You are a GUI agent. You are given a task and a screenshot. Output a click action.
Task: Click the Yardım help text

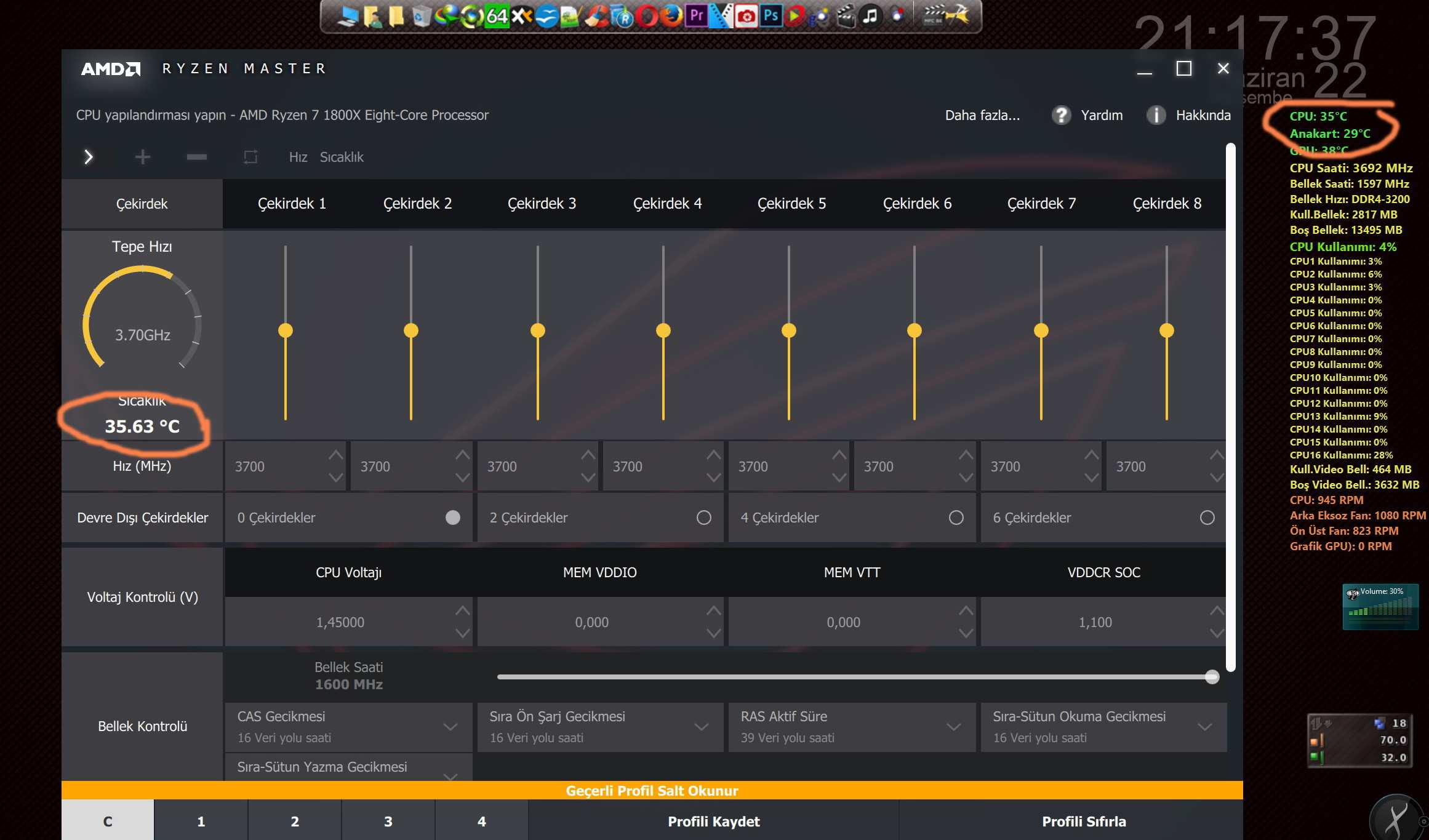(x=1102, y=115)
